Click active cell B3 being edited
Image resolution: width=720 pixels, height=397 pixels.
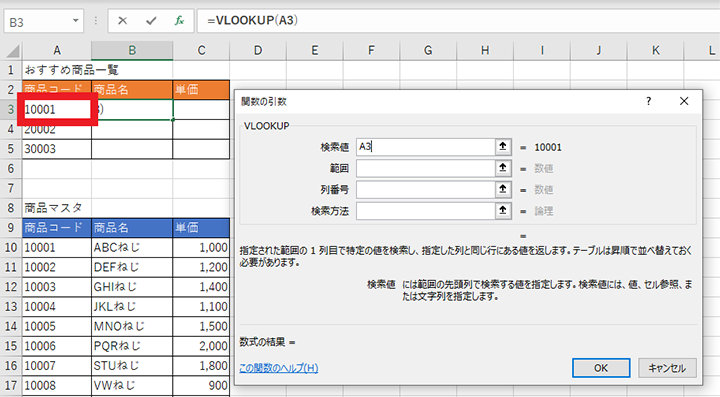pos(132,110)
